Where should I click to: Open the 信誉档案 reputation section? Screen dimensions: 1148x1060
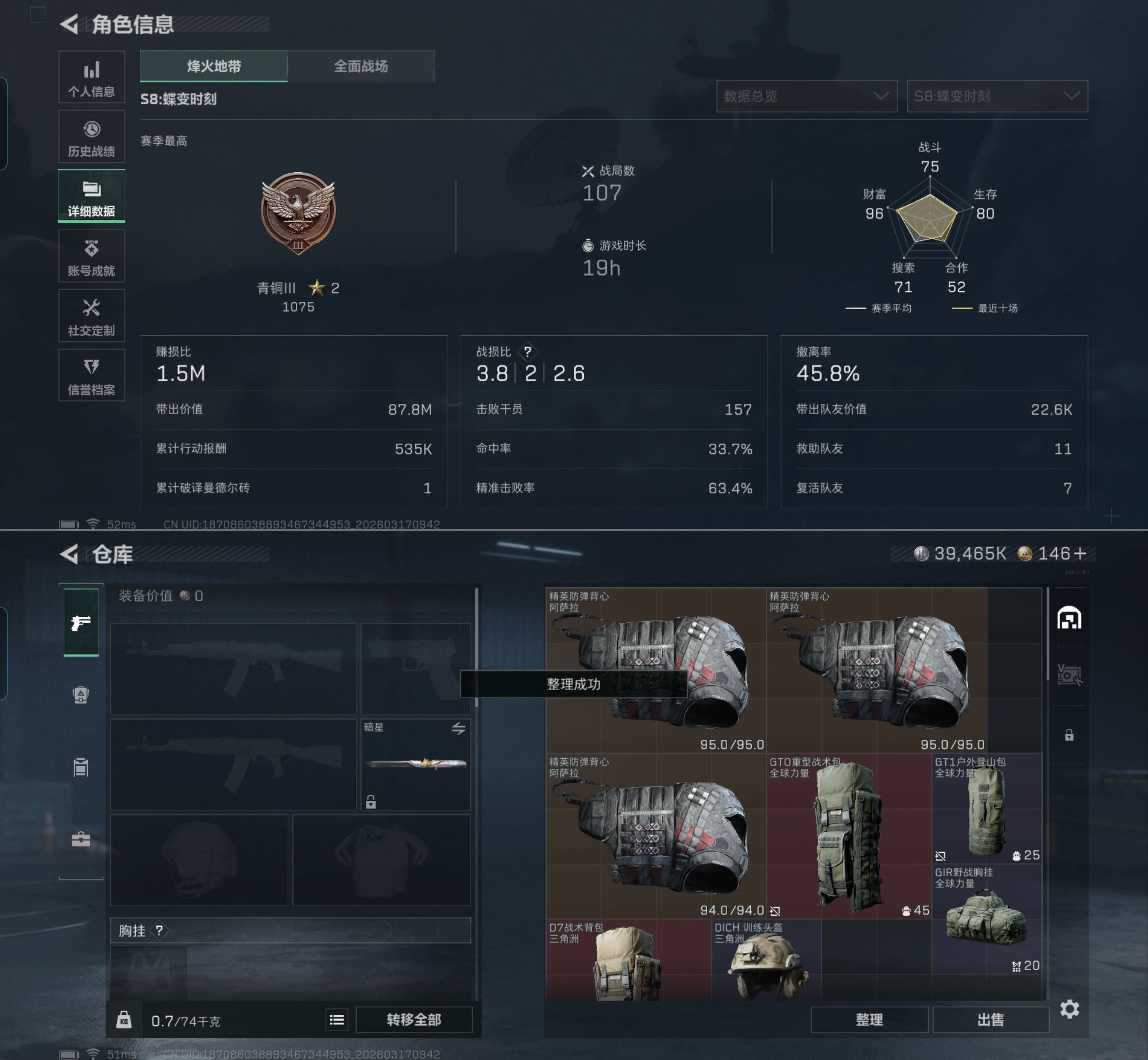point(92,375)
